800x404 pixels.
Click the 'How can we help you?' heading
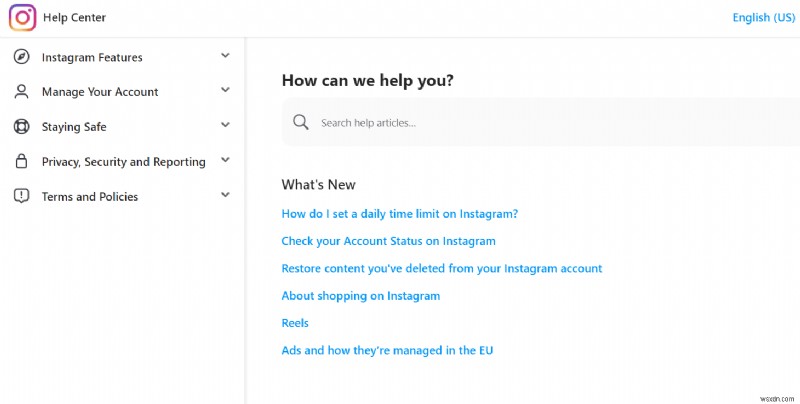tap(367, 81)
